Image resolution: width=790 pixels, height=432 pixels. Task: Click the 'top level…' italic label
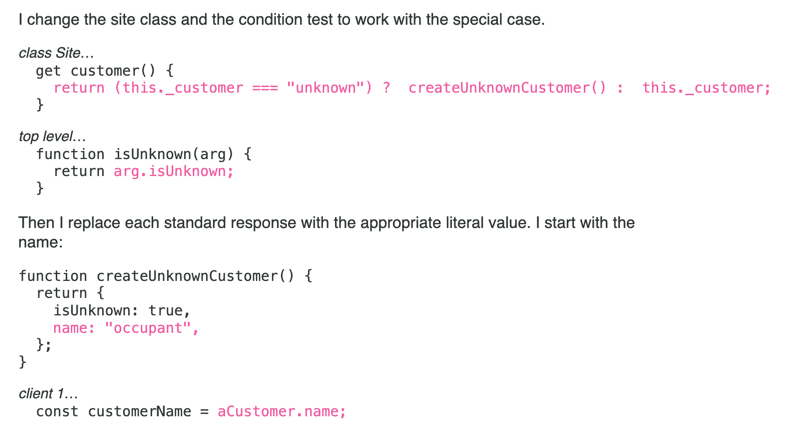point(52,137)
